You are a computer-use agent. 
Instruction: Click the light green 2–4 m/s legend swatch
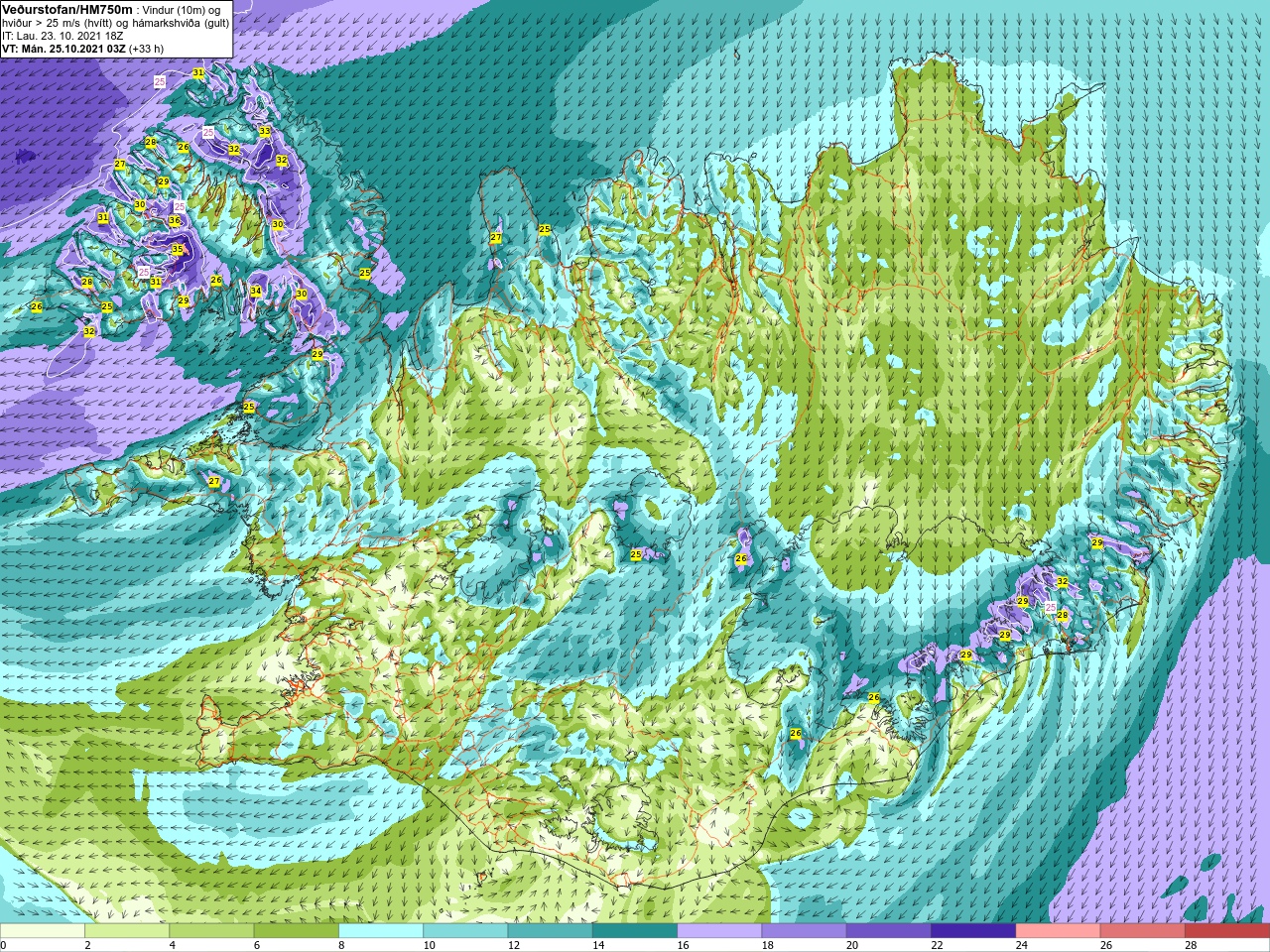coord(127,931)
